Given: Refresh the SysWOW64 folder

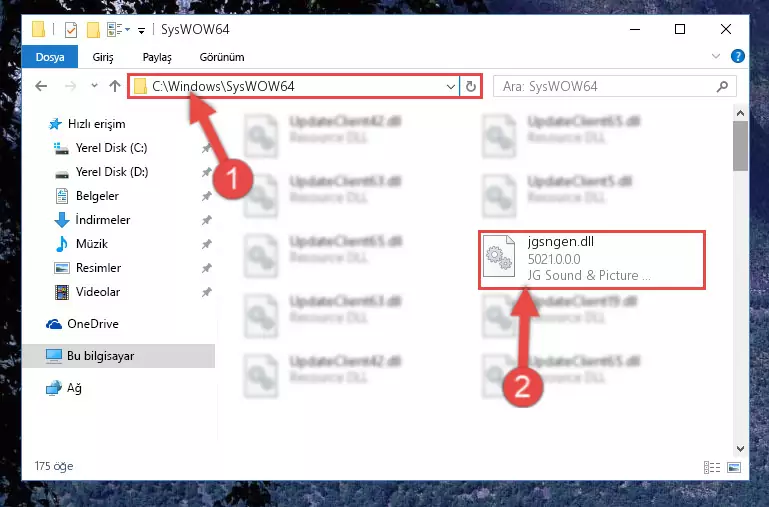Looking at the screenshot, I should coord(470,87).
